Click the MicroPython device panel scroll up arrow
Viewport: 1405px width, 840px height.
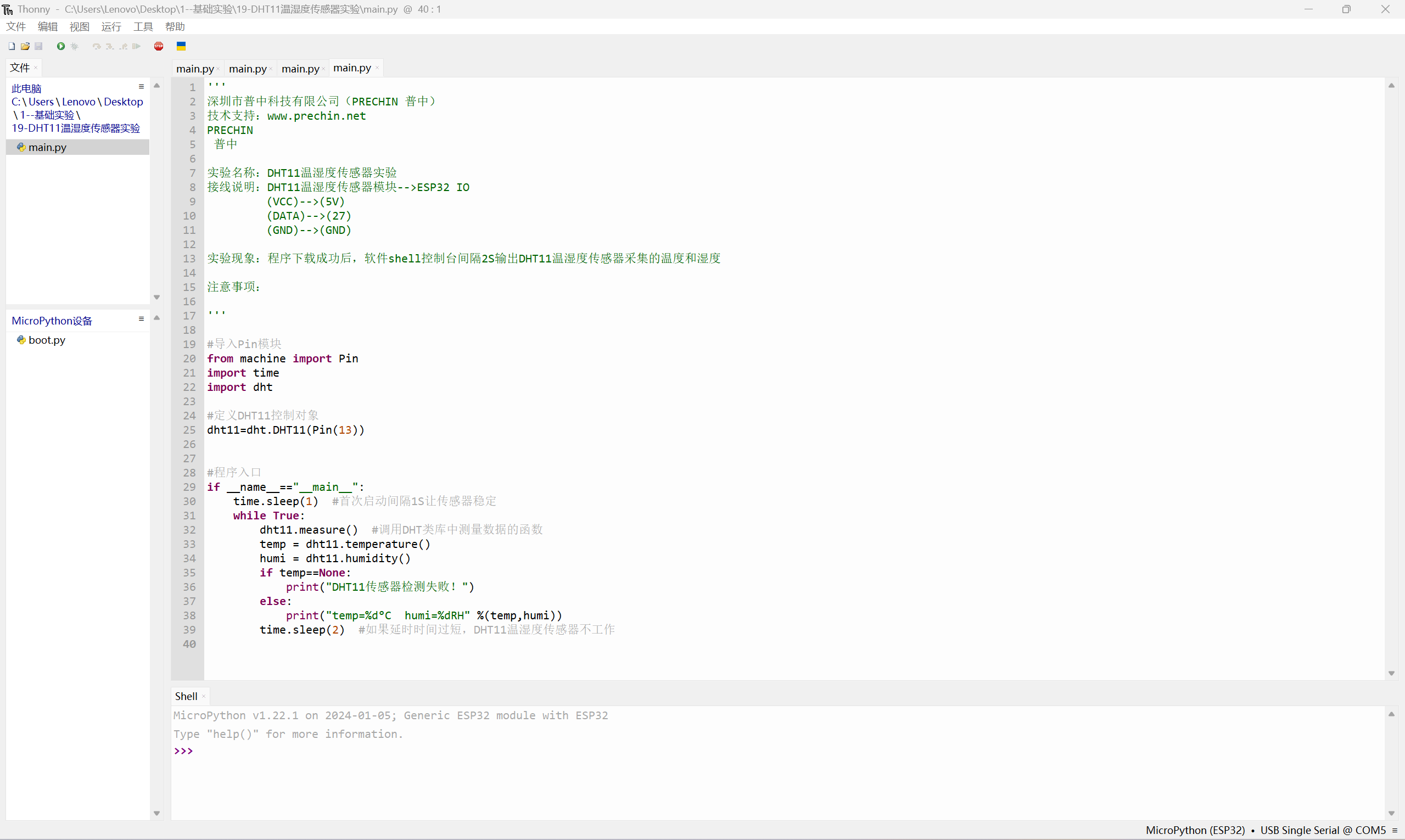pyautogui.click(x=157, y=318)
